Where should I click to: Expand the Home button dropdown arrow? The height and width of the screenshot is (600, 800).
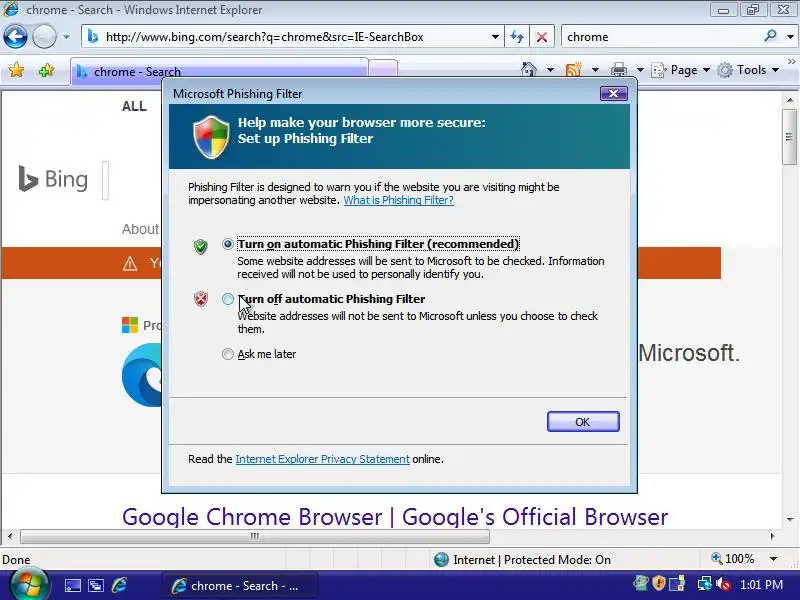pyautogui.click(x=550, y=69)
